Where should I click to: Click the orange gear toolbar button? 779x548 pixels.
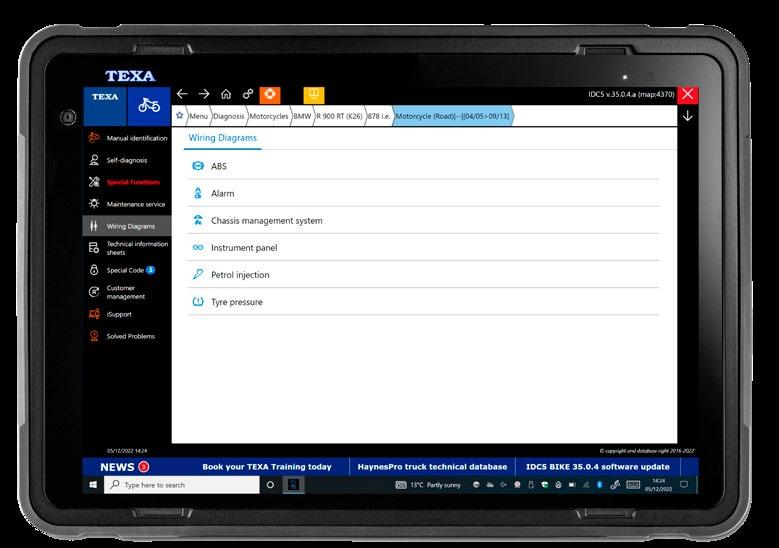pyautogui.click(x=270, y=94)
